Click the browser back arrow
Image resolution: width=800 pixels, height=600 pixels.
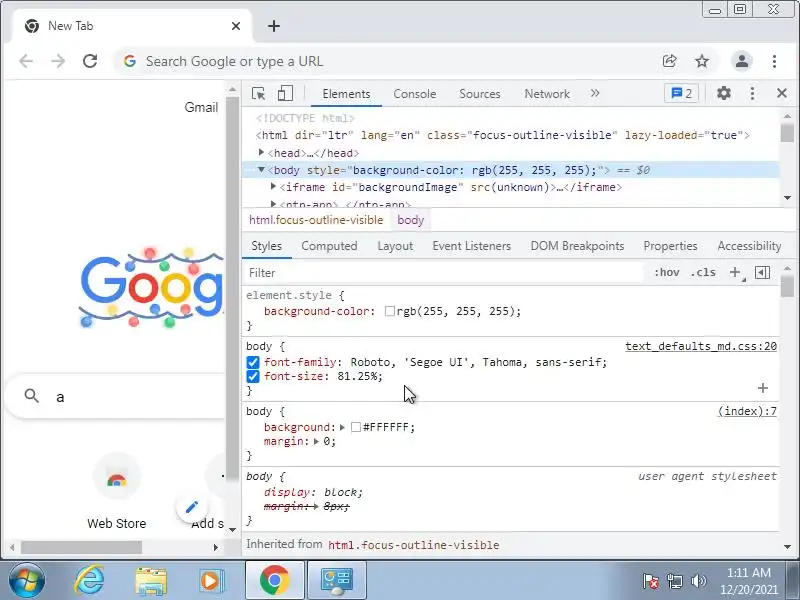[26, 61]
